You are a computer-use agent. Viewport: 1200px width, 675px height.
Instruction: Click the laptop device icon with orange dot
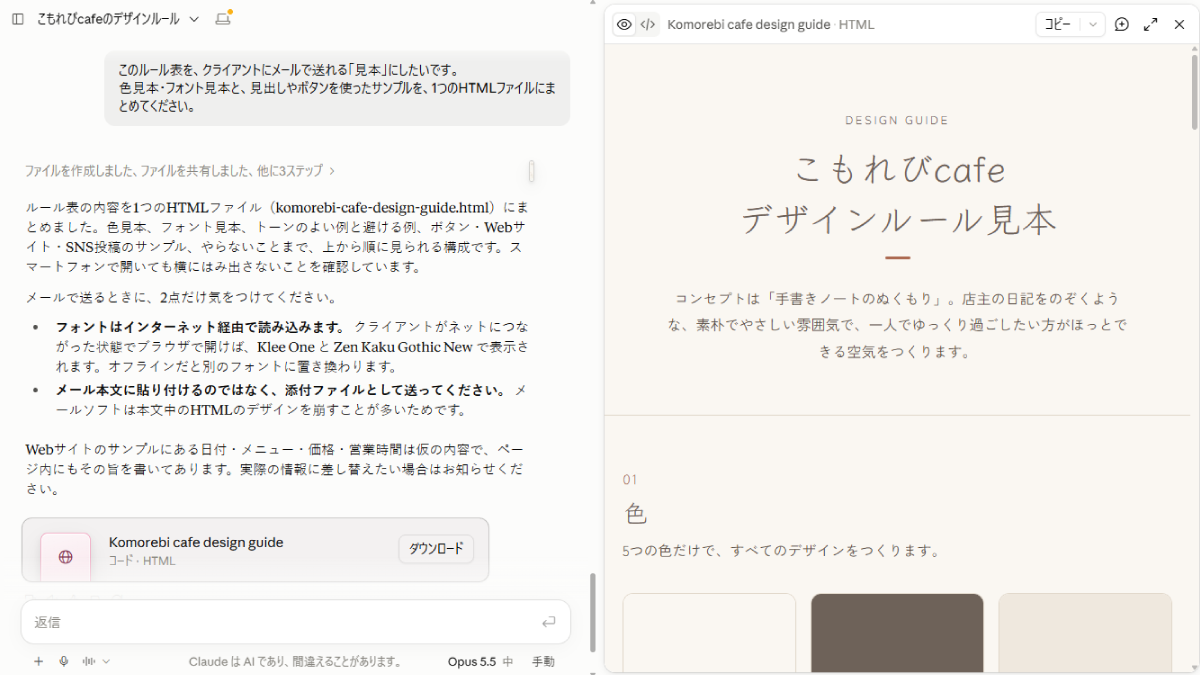223,19
